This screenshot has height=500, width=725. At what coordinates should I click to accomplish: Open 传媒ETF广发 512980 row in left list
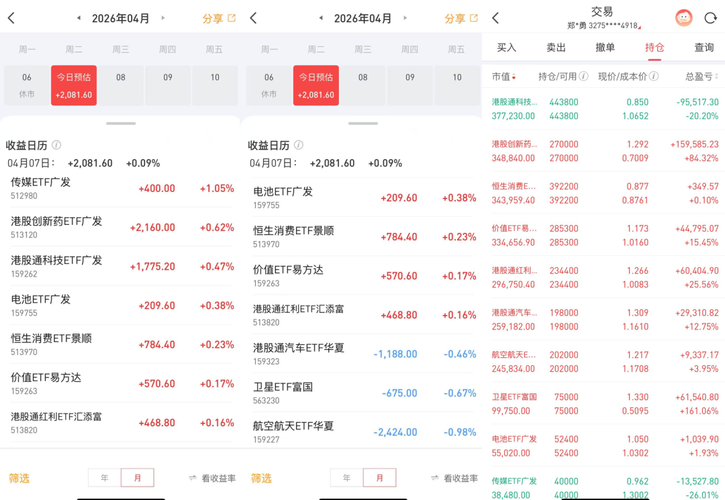(x=121, y=188)
